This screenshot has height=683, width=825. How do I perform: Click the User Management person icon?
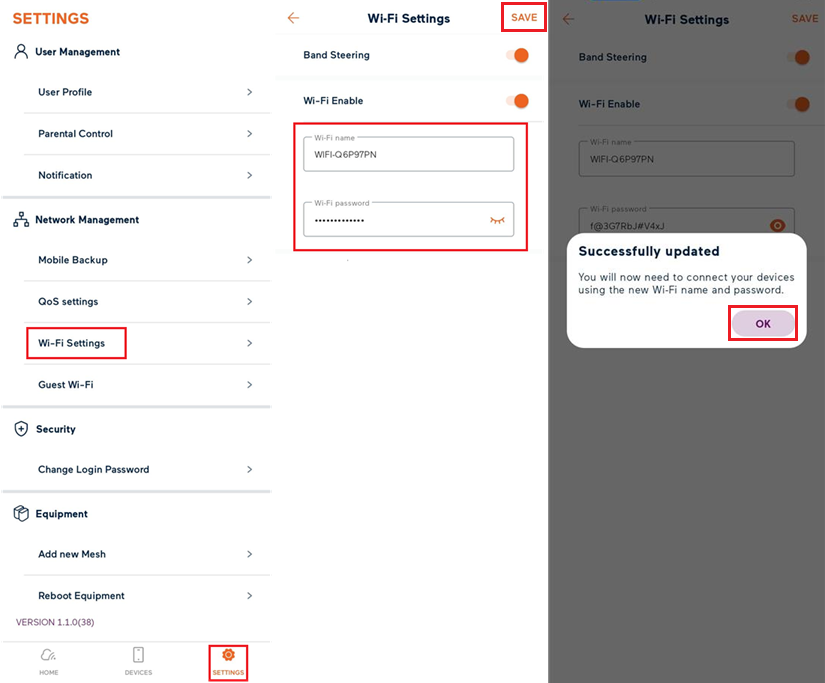click(21, 50)
